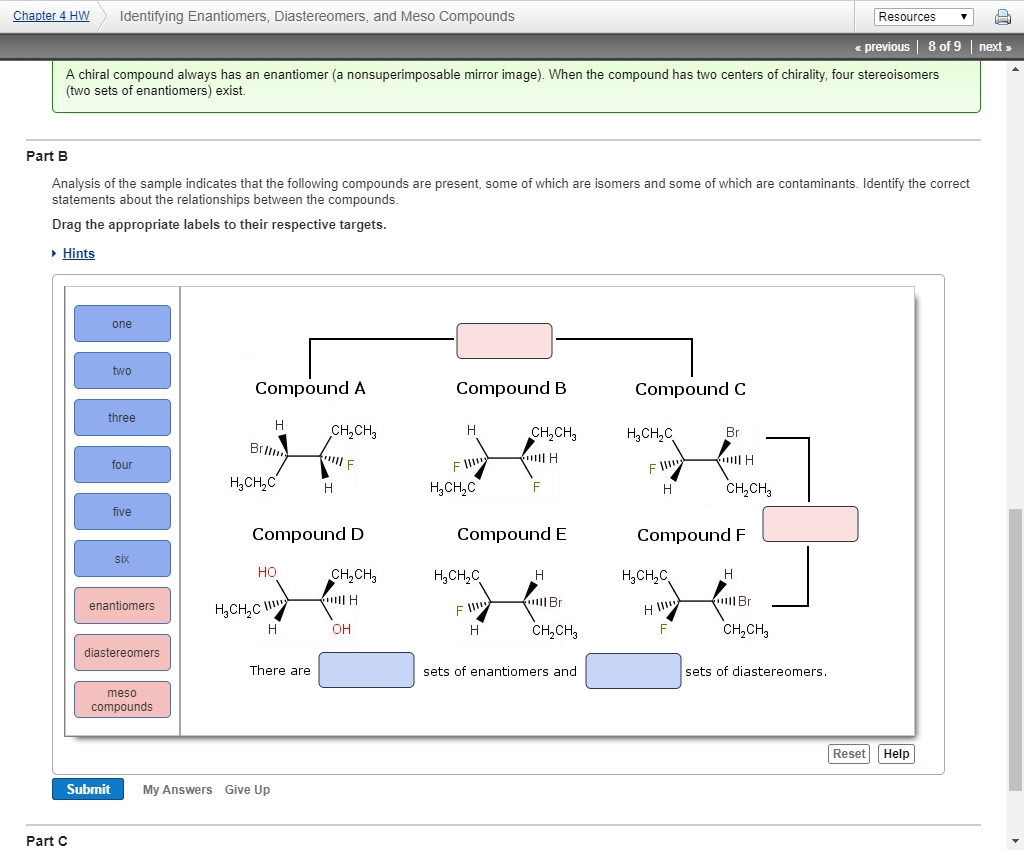The height and width of the screenshot is (850, 1024).
Task: Open the Help dialog
Action: [x=896, y=753]
